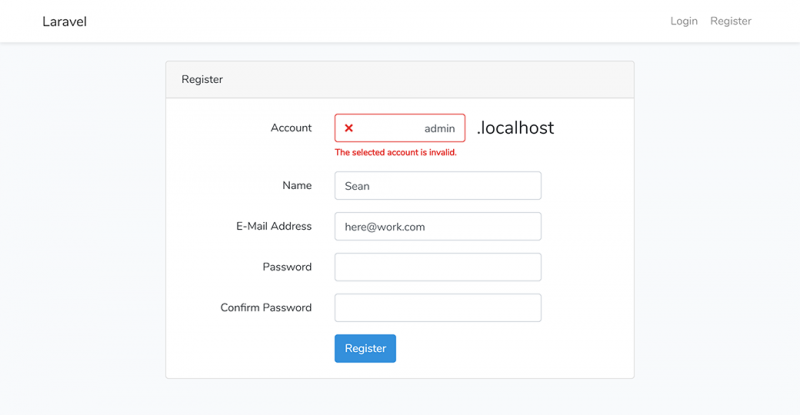Click the Password field label
The image size is (800, 415).
(287, 267)
